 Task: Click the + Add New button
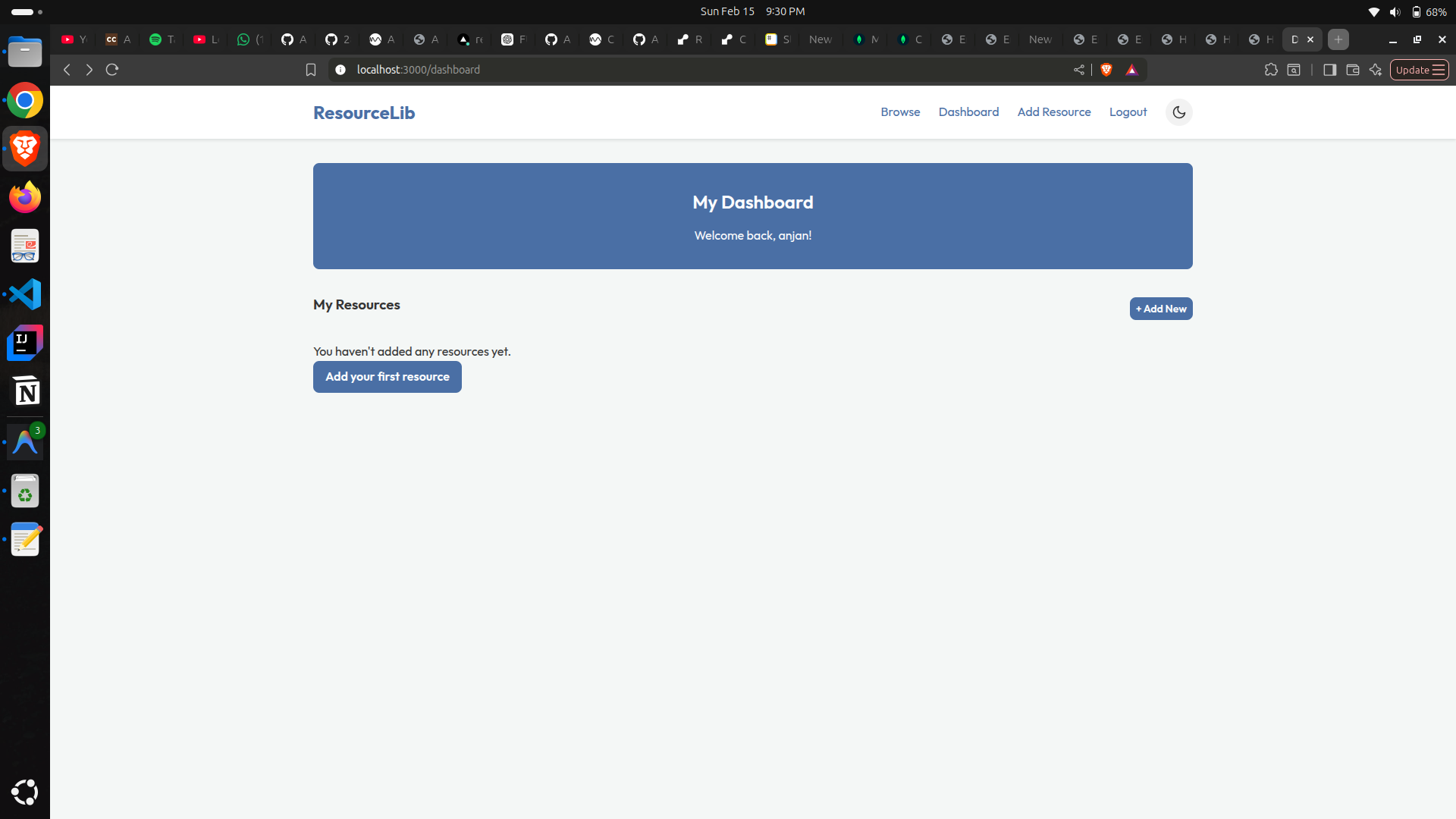[x=1160, y=309]
